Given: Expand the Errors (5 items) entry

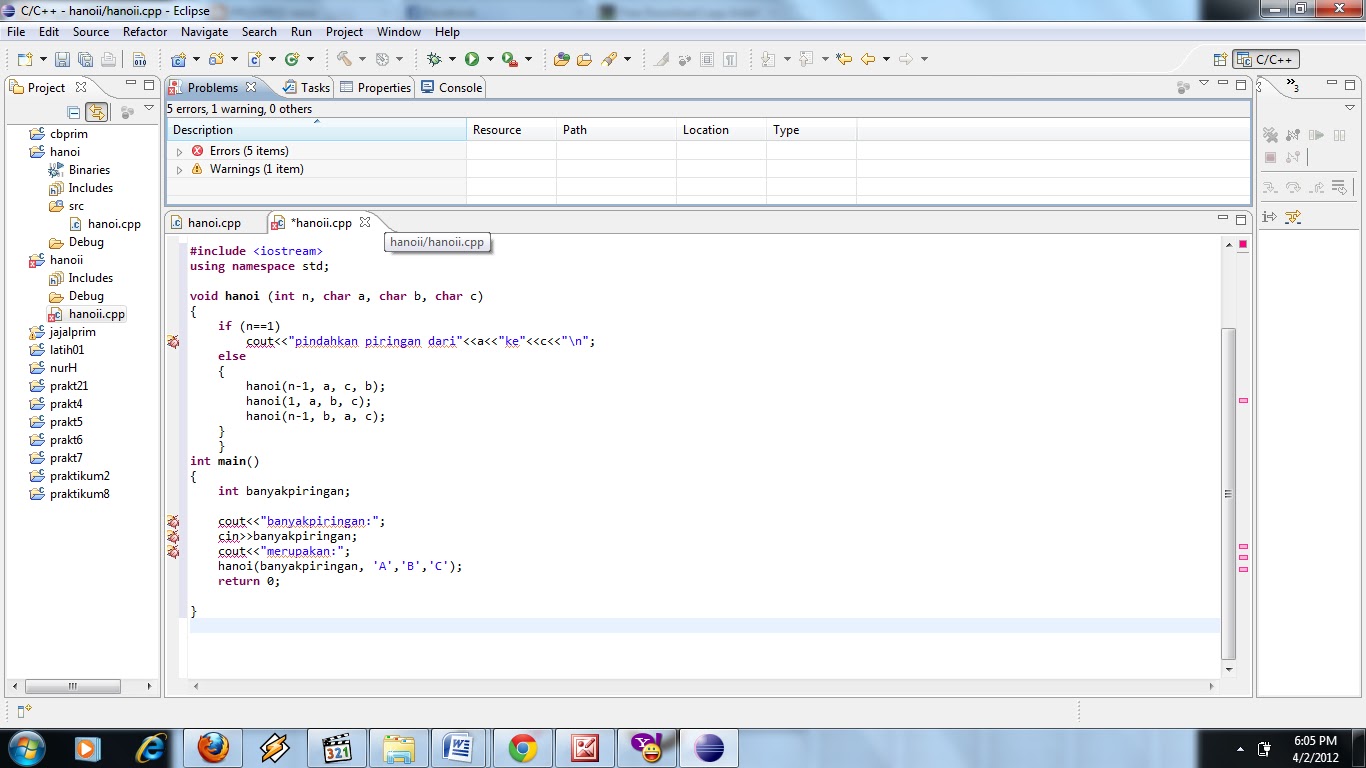Looking at the screenshot, I should point(179,150).
